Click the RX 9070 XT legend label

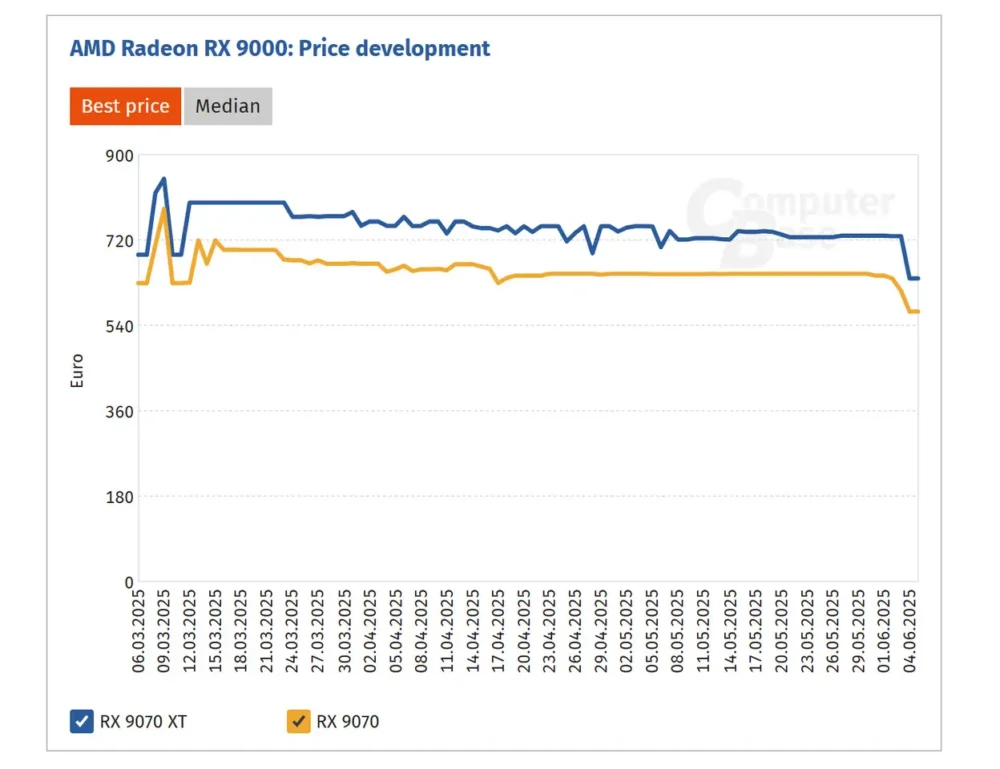[143, 722]
